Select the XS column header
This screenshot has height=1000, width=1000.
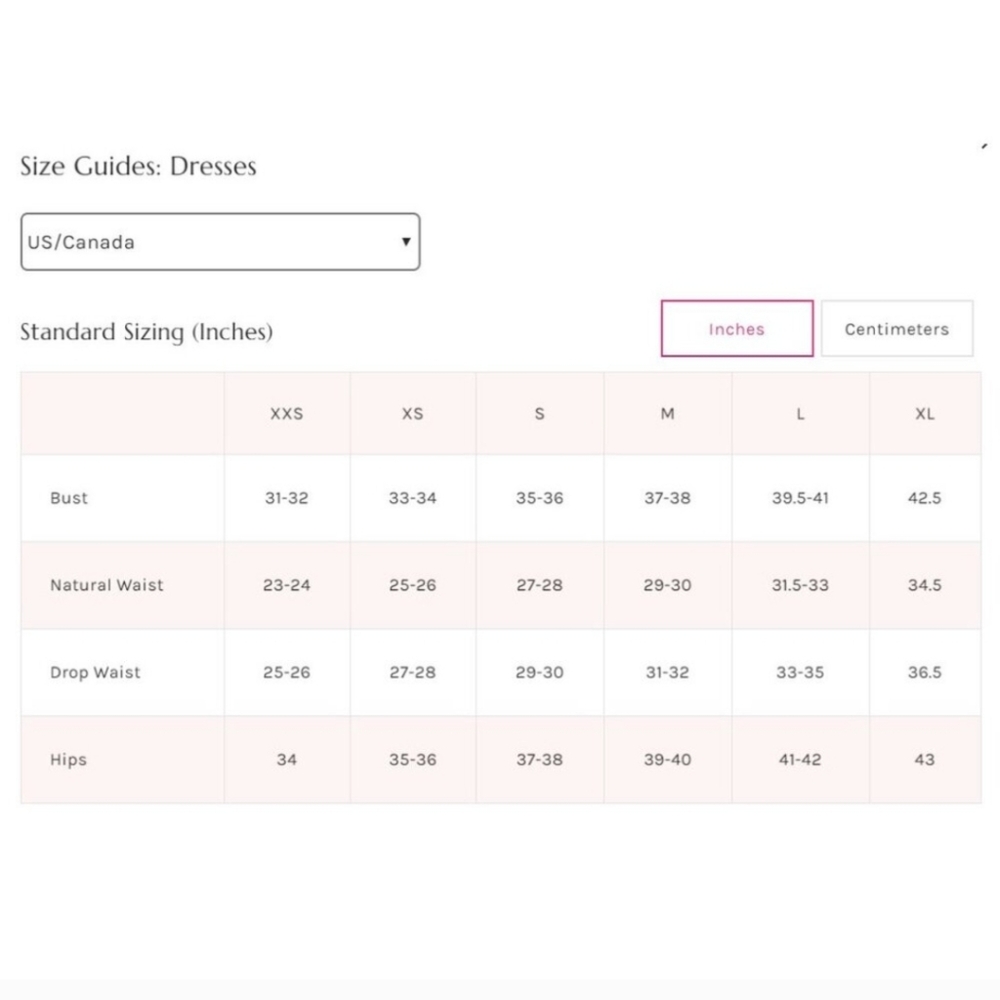tap(412, 414)
